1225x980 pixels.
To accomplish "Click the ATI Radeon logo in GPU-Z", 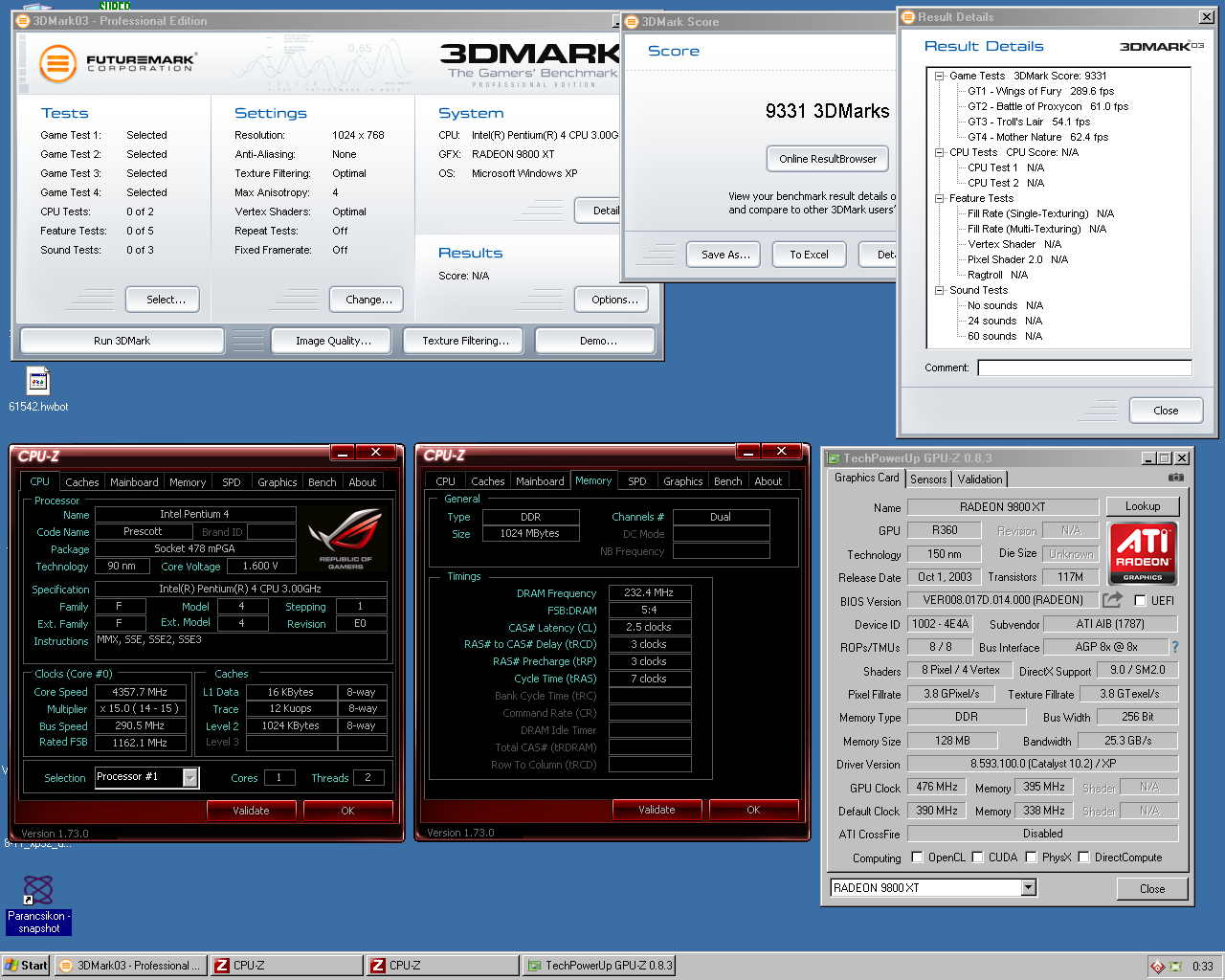I will pyautogui.click(x=1143, y=553).
